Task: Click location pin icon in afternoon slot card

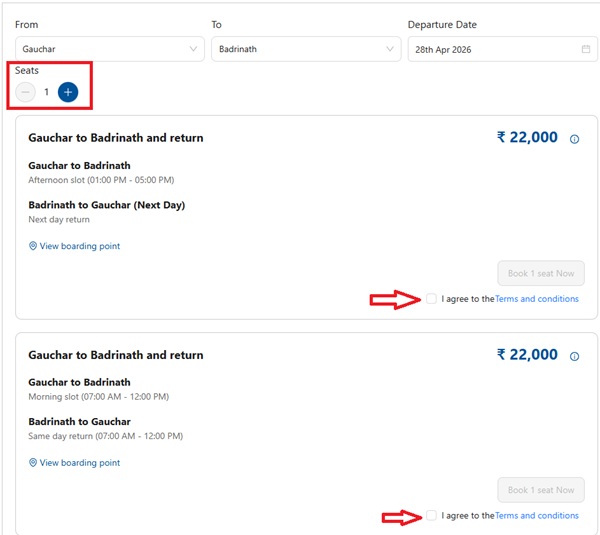Action: click(x=33, y=246)
